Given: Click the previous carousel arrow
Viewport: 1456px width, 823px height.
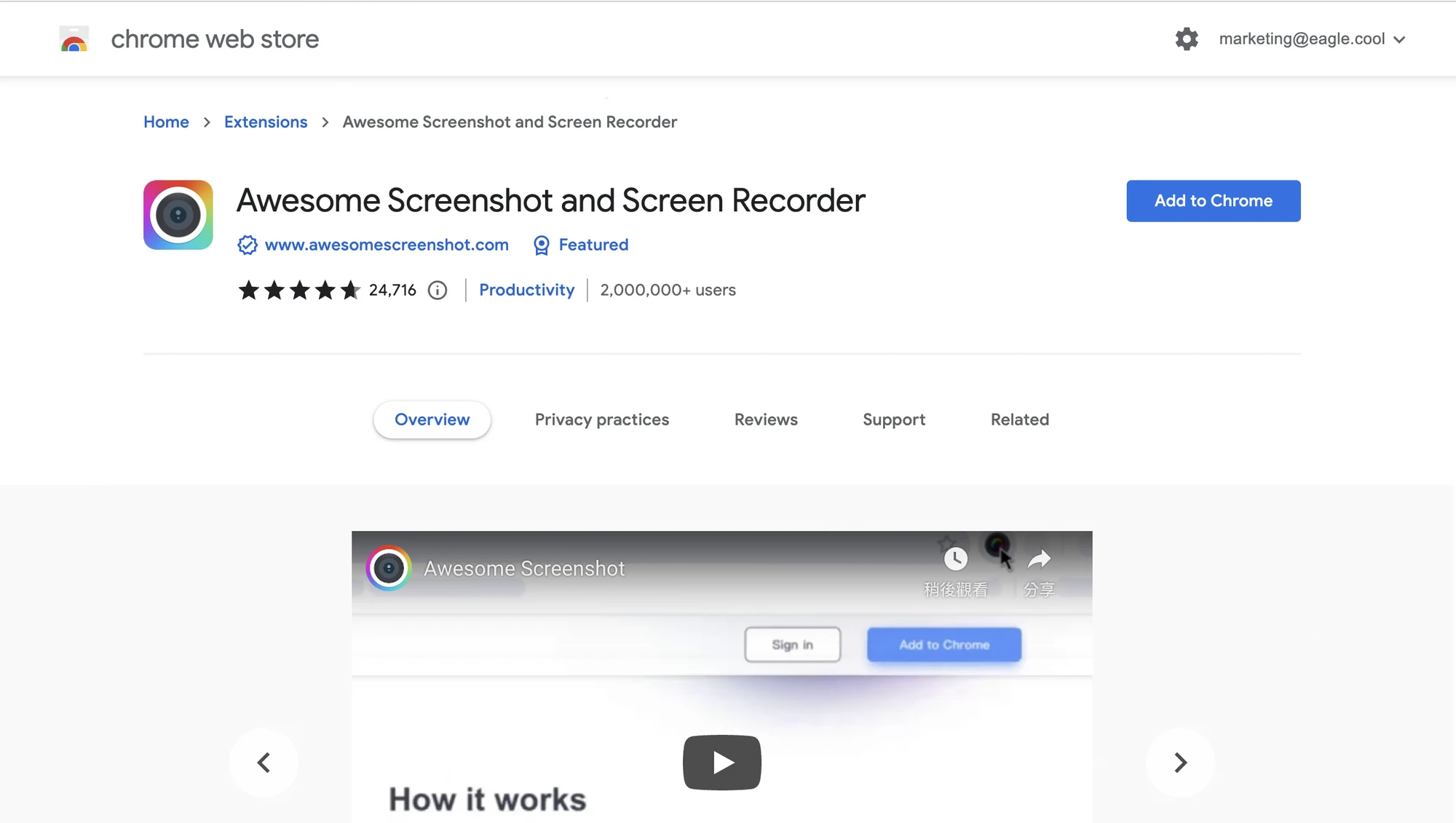Looking at the screenshot, I should point(264,762).
